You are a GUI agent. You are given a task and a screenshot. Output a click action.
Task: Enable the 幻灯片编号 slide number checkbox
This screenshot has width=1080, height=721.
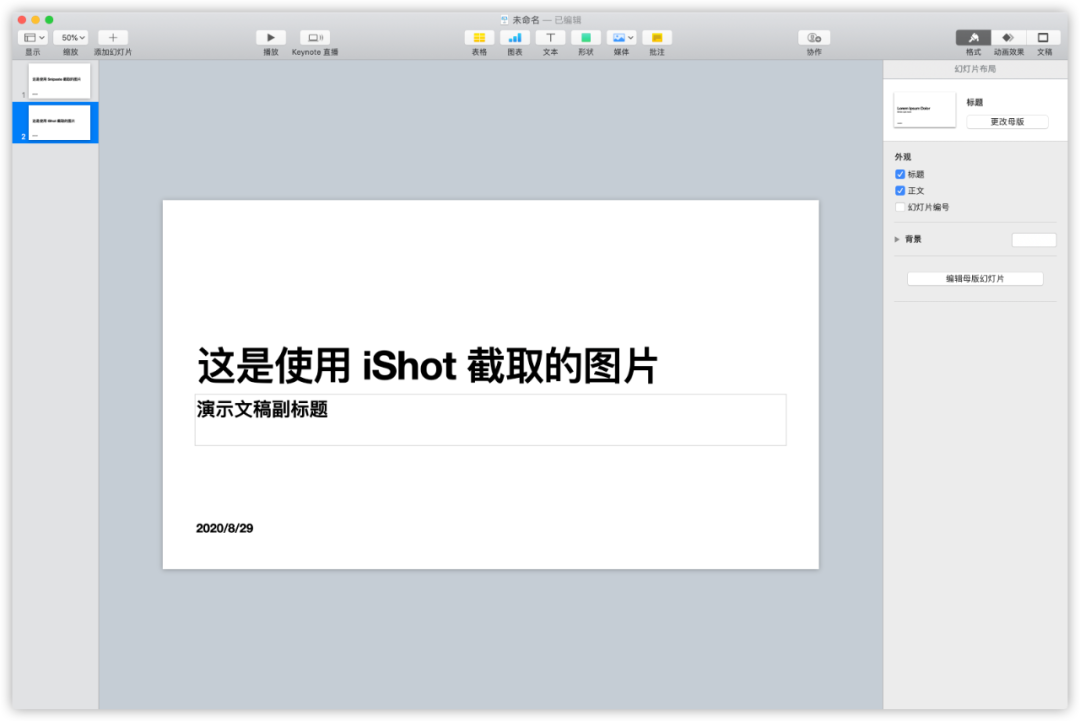click(x=900, y=207)
